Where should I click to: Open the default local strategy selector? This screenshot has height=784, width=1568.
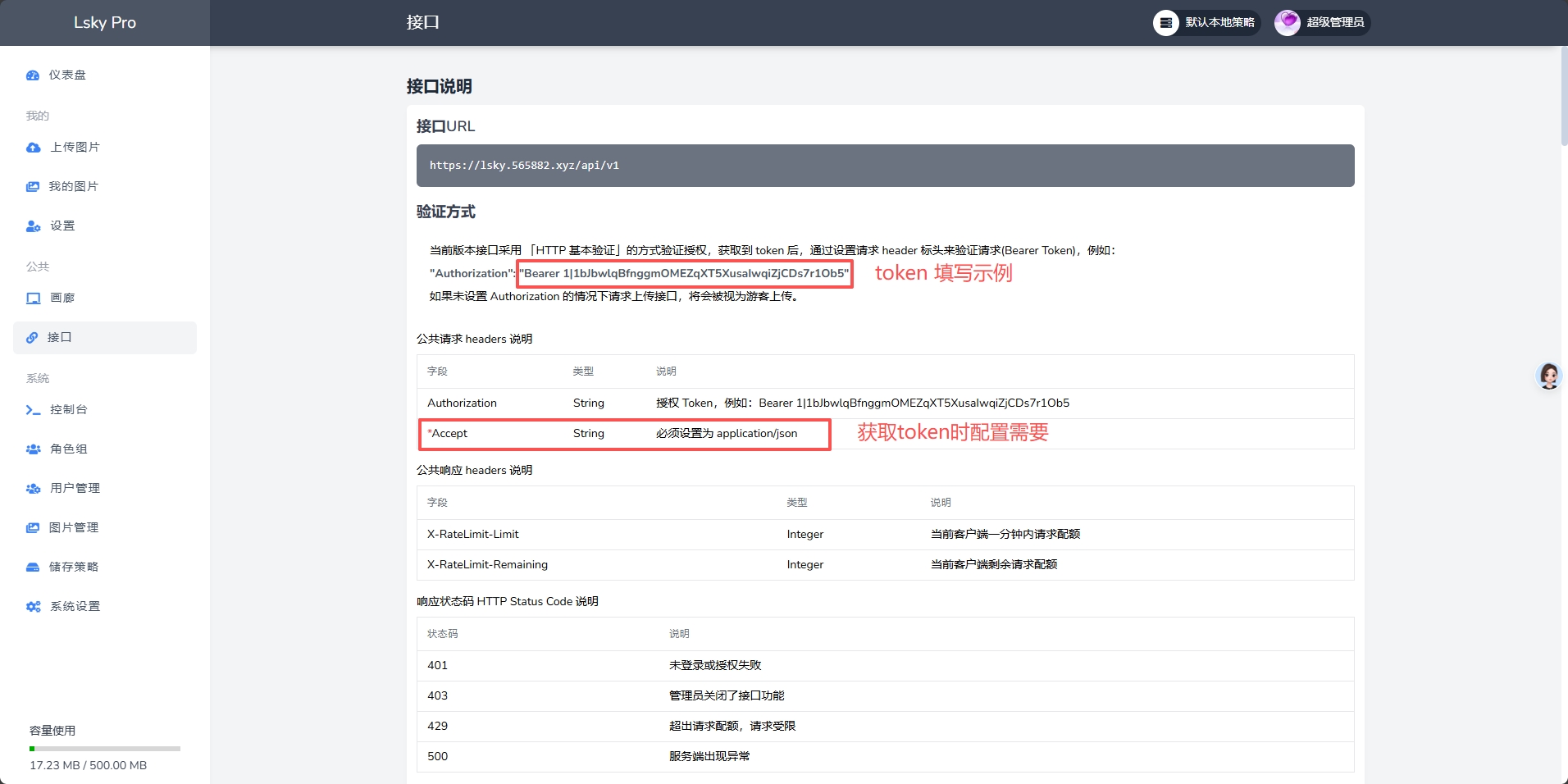coord(1206,23)
